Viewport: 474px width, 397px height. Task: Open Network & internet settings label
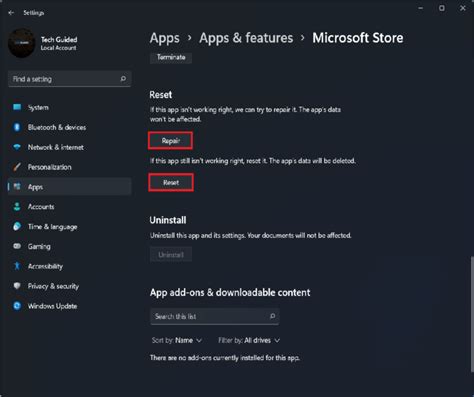[56, 147]
